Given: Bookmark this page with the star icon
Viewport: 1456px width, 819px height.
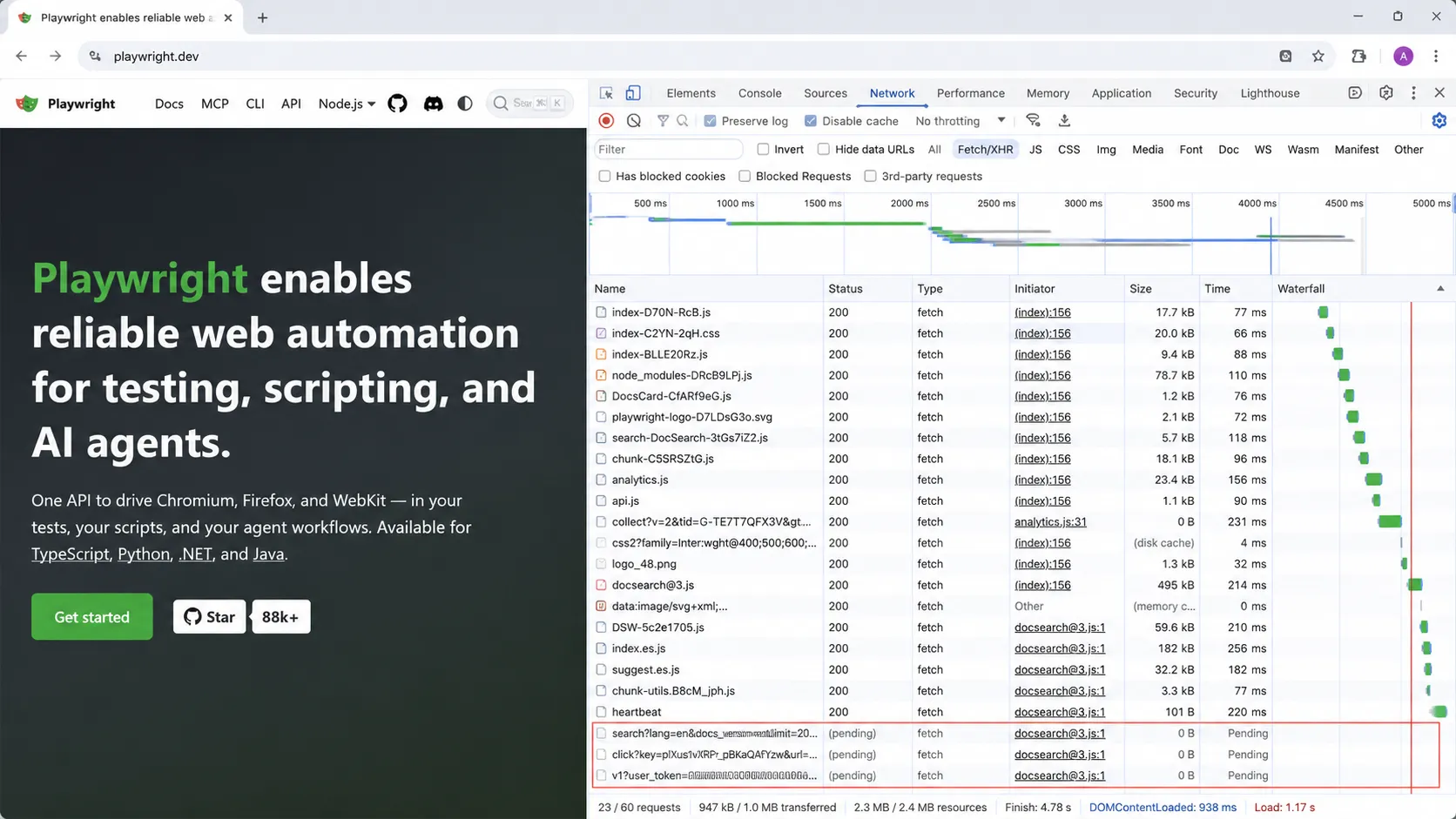Looking at the screenshot, I should pyautogui.click(x=1318, y=57).
